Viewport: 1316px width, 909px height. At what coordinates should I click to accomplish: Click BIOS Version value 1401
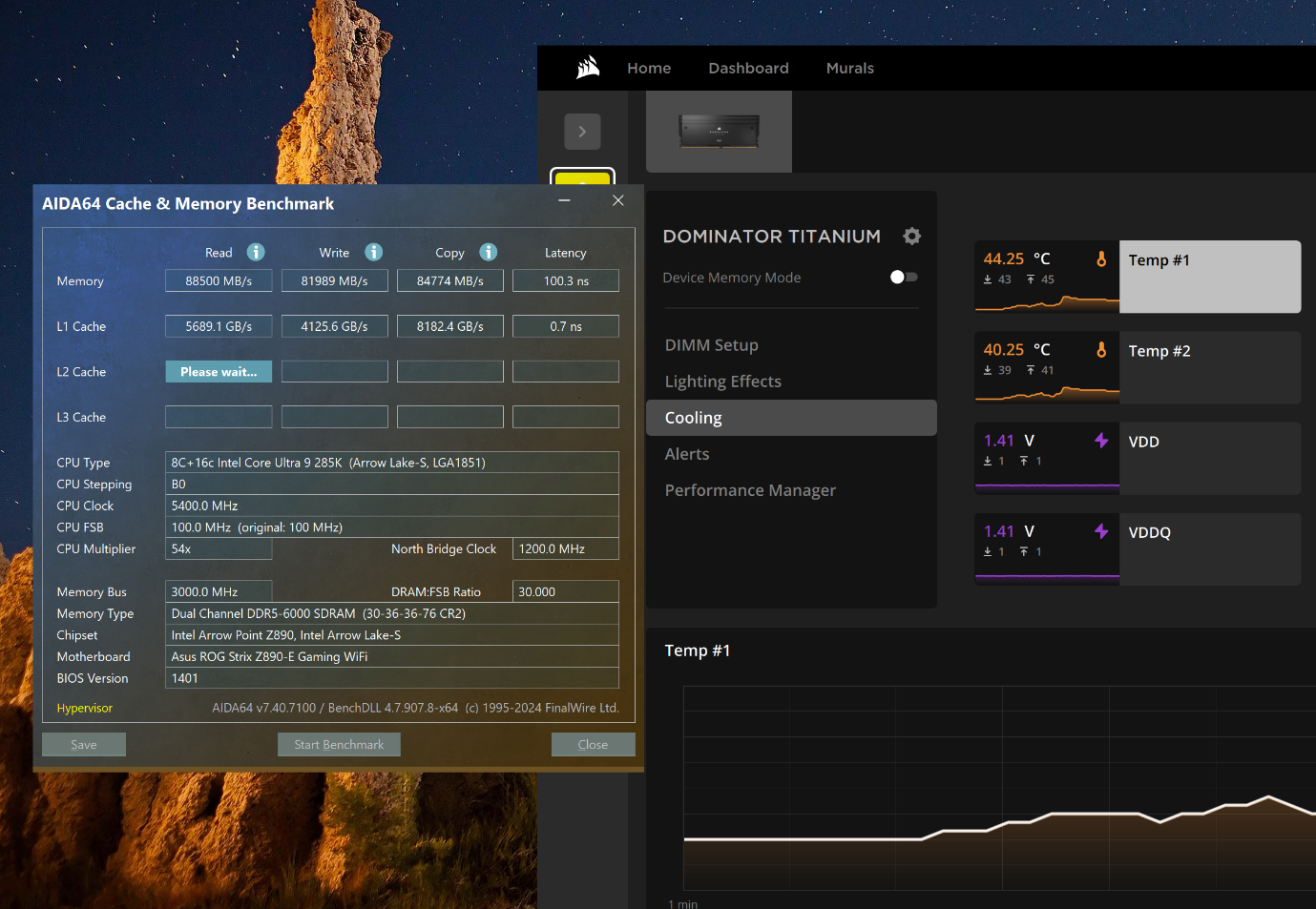point(392,678)
